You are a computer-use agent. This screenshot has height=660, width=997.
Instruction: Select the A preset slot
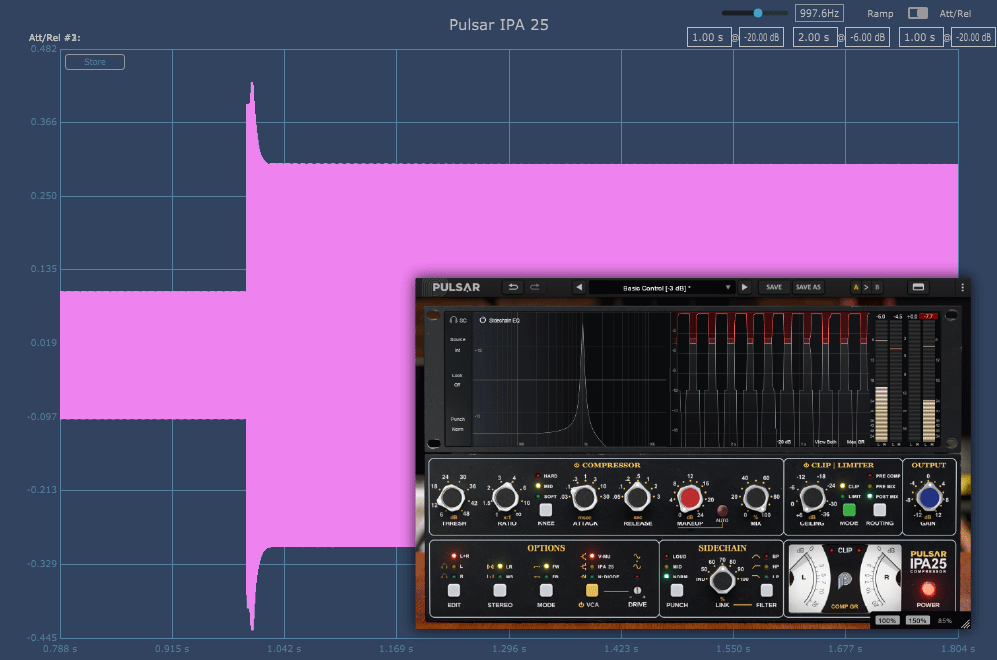(856, 287)
